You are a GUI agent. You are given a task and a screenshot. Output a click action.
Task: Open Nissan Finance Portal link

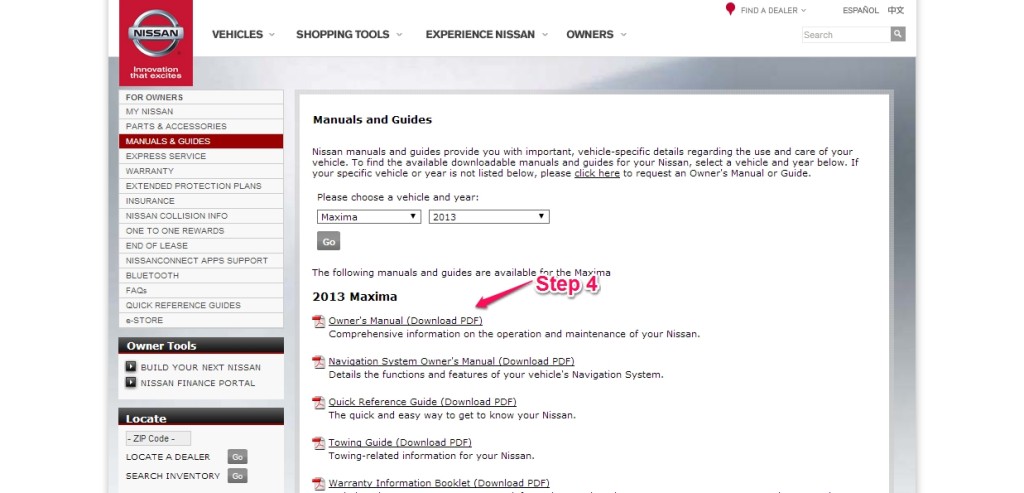pos(198,383)
